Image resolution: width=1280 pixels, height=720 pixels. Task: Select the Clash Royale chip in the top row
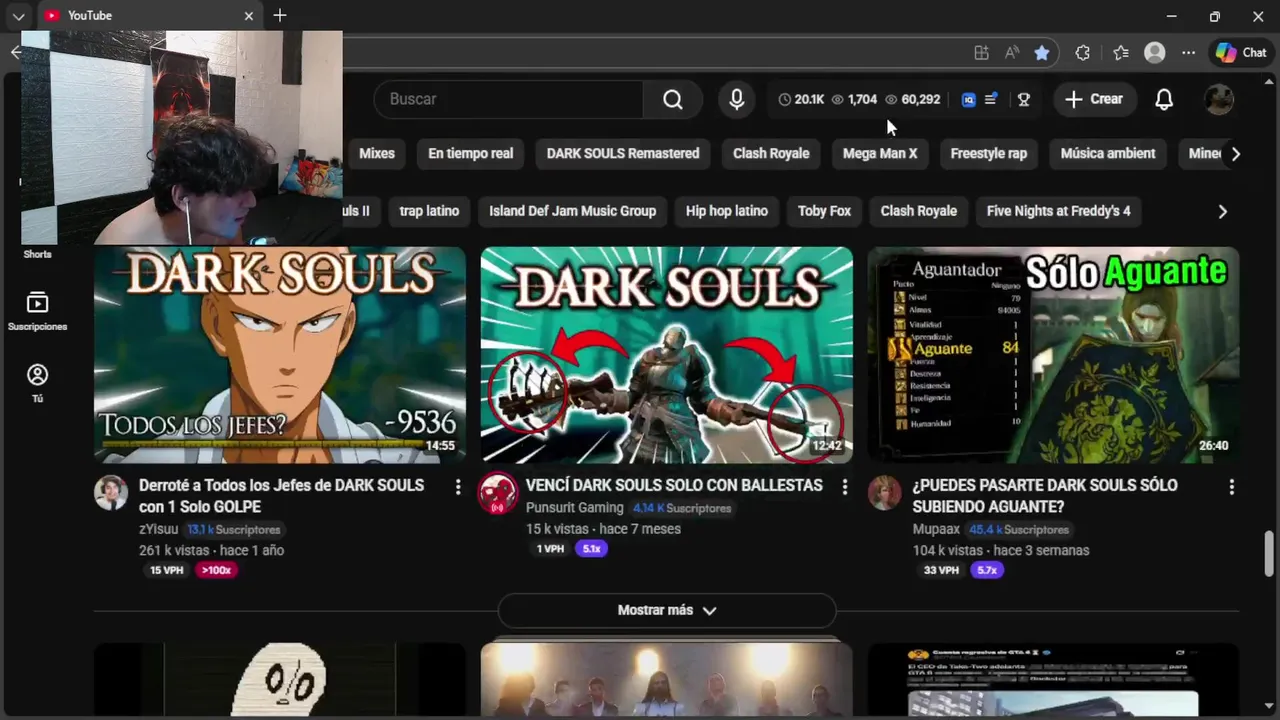[x=771, y=154]
